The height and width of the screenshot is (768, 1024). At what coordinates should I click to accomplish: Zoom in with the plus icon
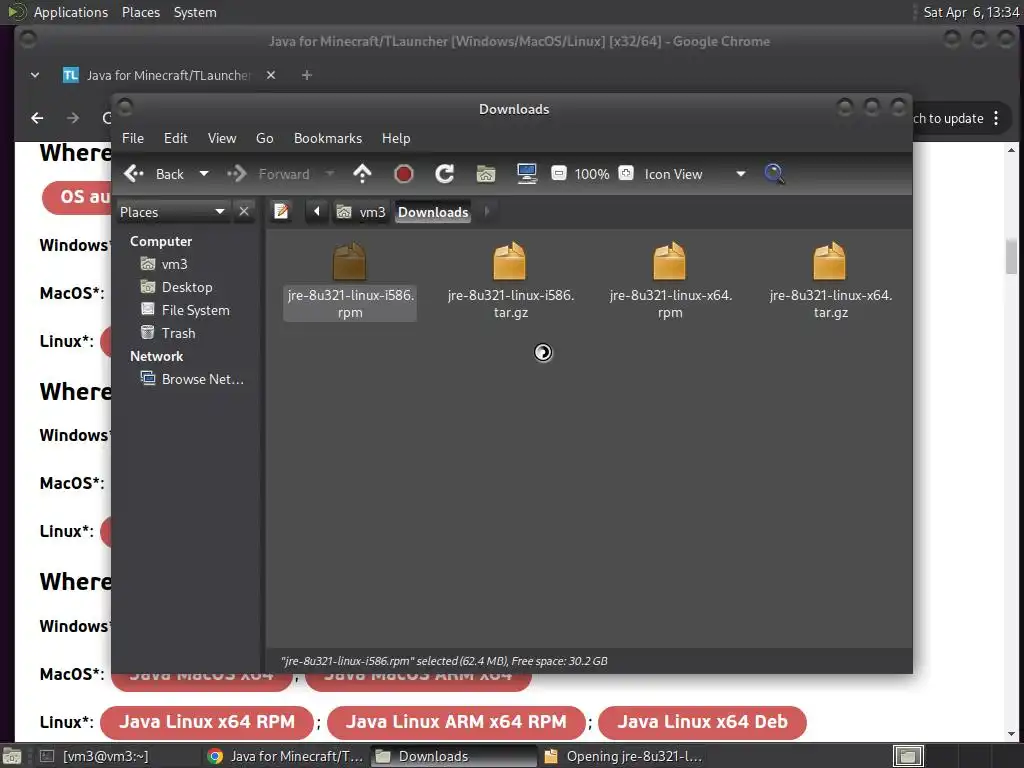pyautogui.click(x=626, y=173)
